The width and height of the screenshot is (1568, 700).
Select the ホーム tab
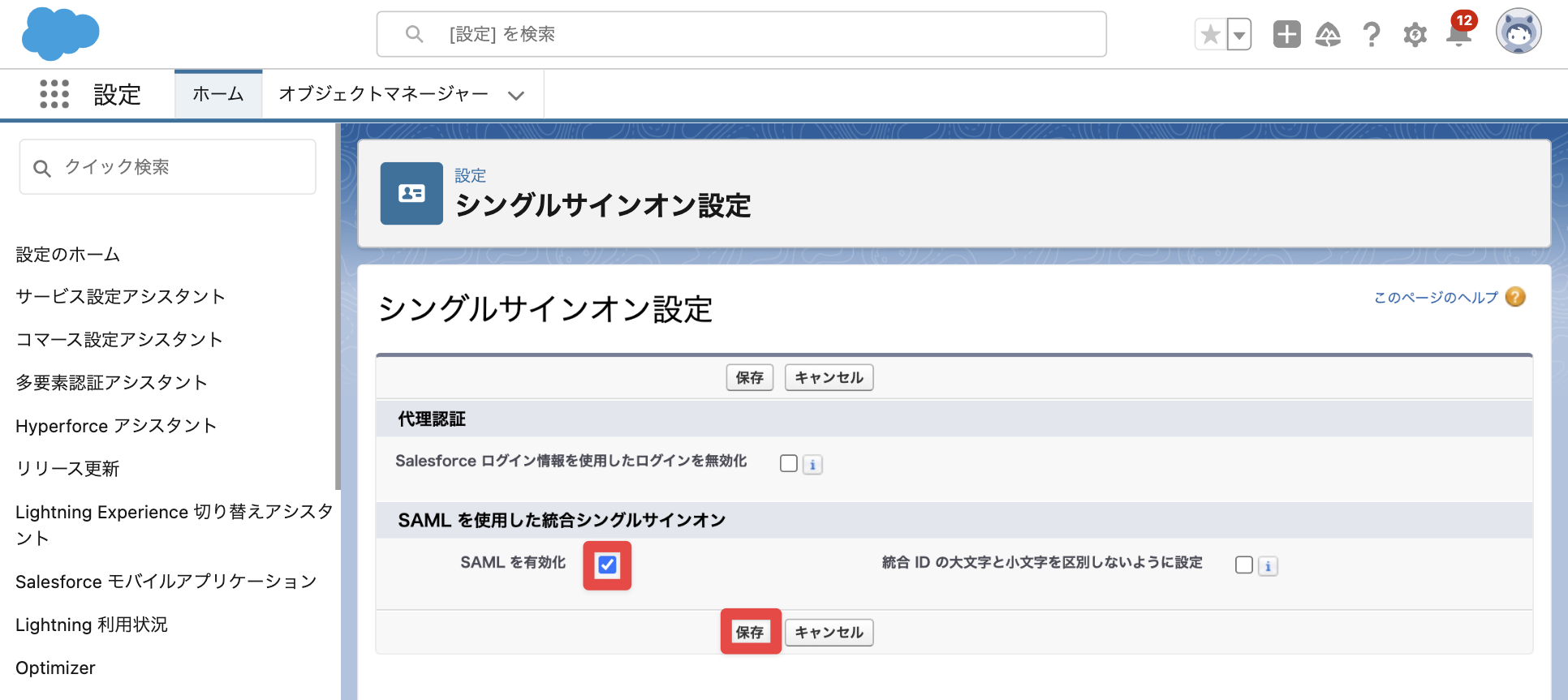click(x=218, y=94)
